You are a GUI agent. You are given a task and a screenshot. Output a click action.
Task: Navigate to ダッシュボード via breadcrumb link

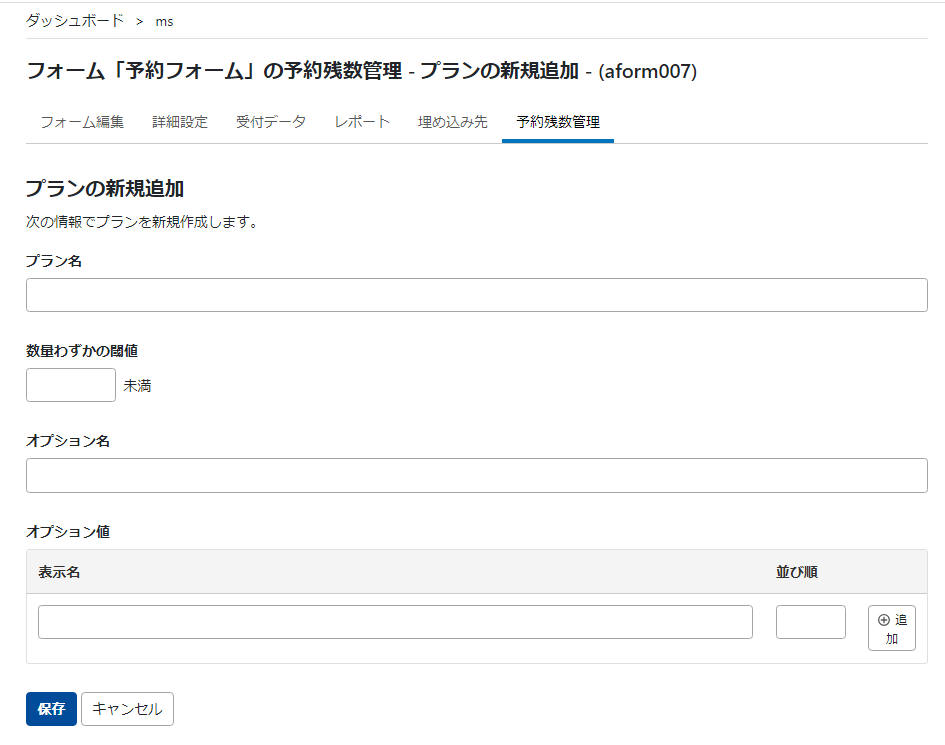tap(73, 19)
